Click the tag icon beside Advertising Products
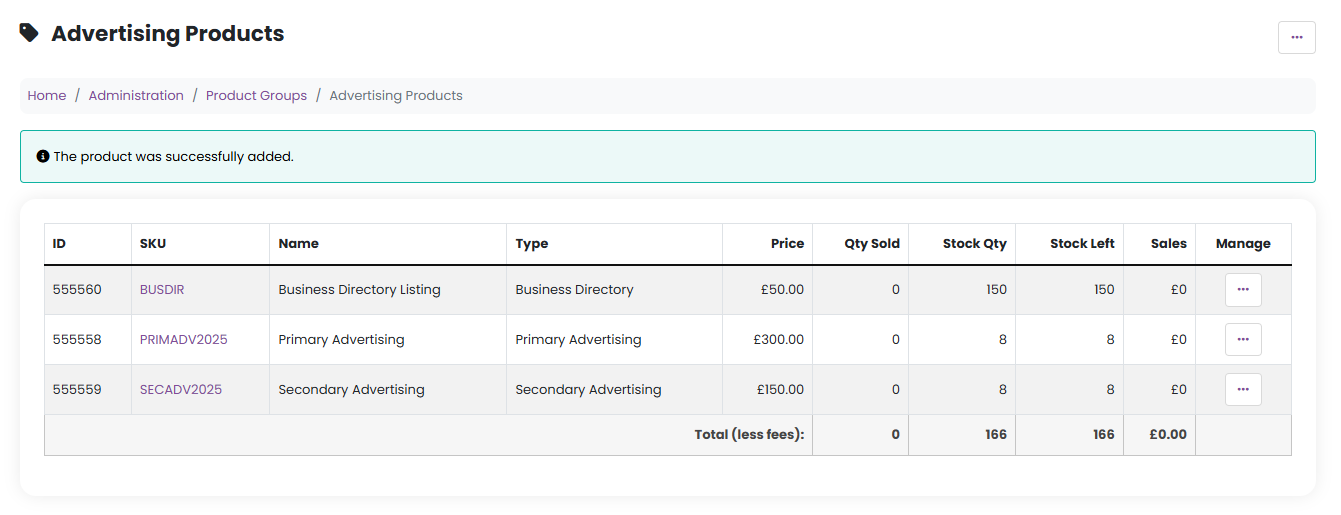Image resolution: width=1341 pixels, height=515 pixels. click(29, 33)
